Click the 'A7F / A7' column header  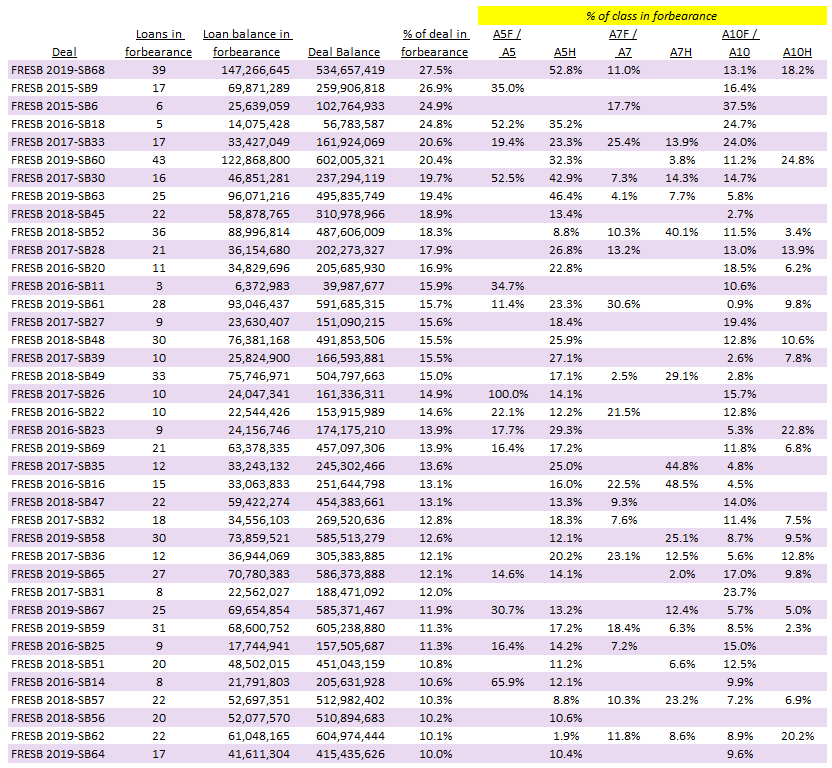[x=622, y=43]
